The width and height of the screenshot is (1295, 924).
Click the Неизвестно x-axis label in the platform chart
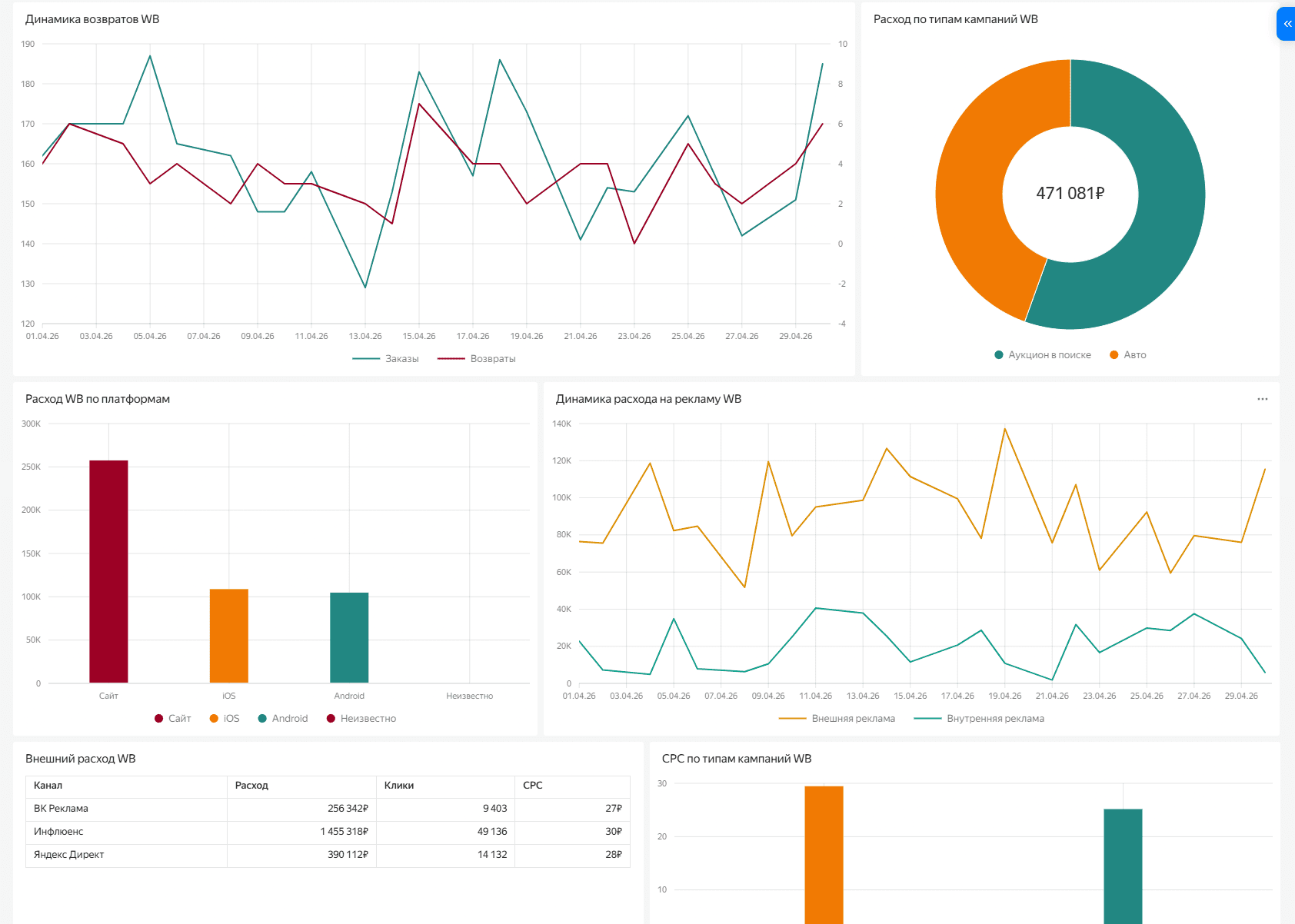(470, 696)
